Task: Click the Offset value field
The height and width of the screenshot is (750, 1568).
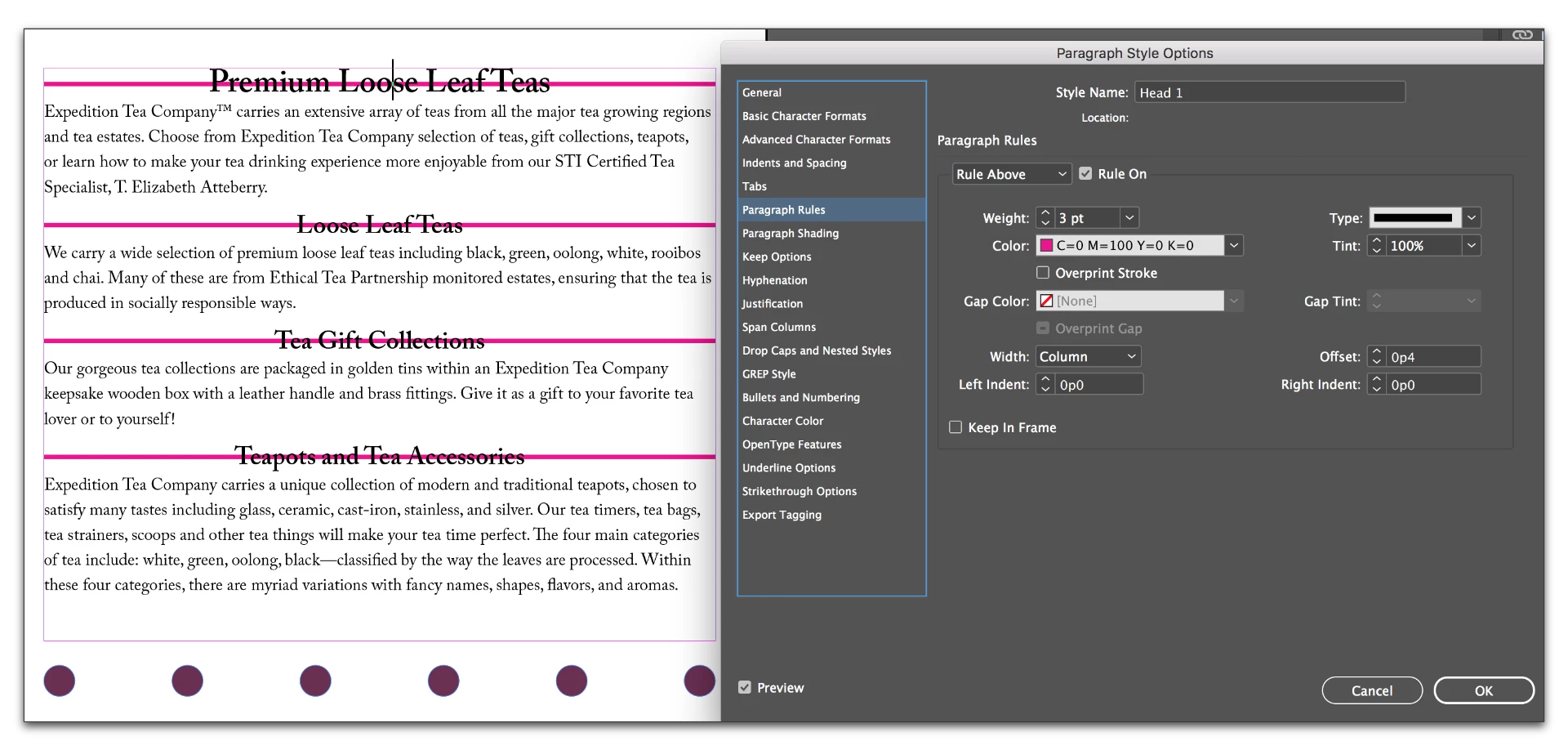Action: click(x=1433, y=356)
